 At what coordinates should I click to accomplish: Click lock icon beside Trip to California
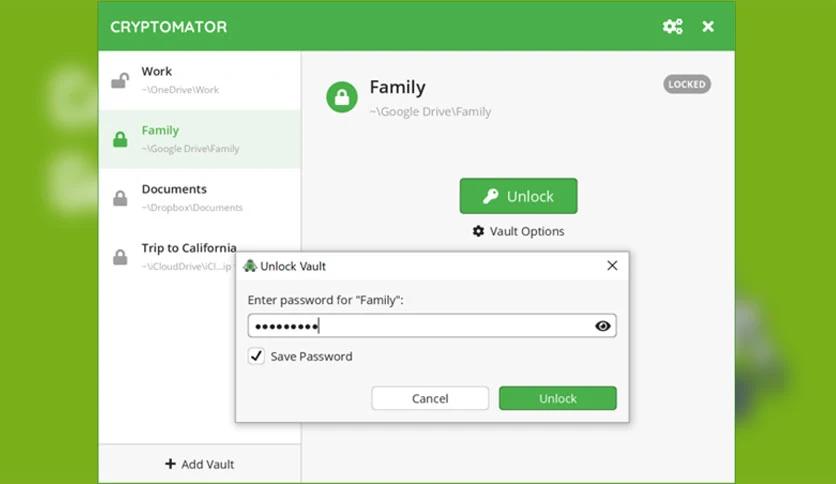click(x=120, y=257)
